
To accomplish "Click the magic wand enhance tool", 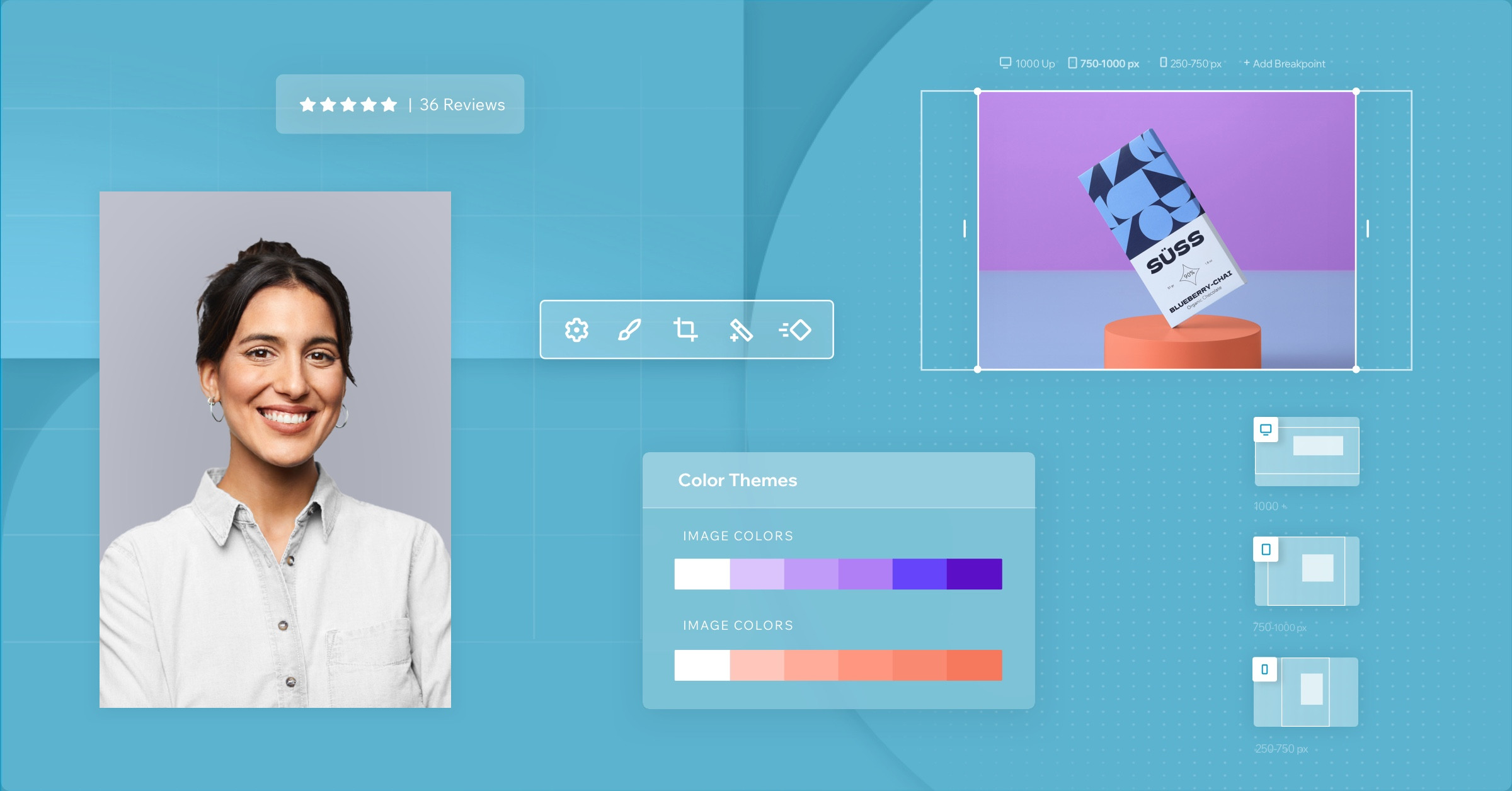I will click(740, 330).
